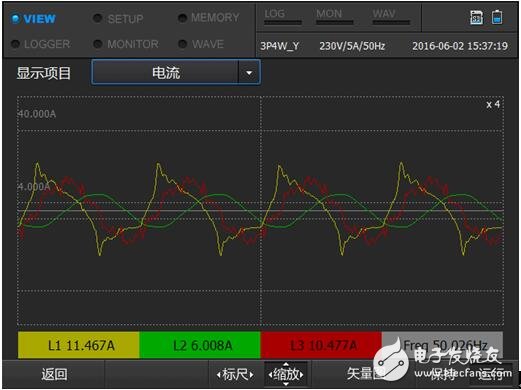This screenshot has height=390, width=521.
Task: Click the 缩放 zoom control
Action: 286,374
